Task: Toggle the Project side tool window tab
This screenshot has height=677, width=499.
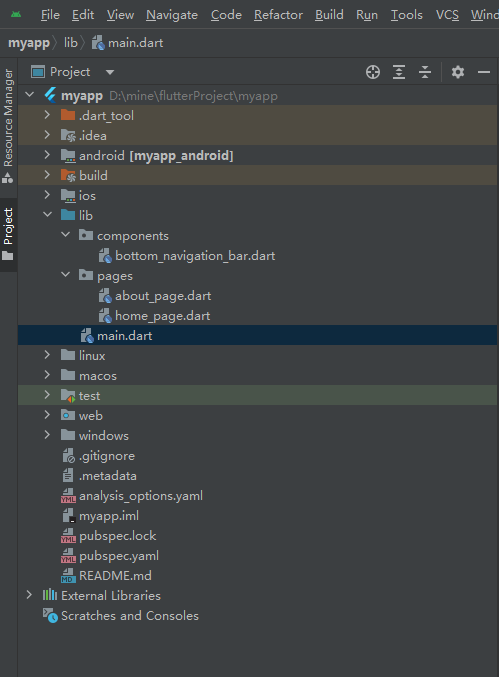Action: pos(8,234)
